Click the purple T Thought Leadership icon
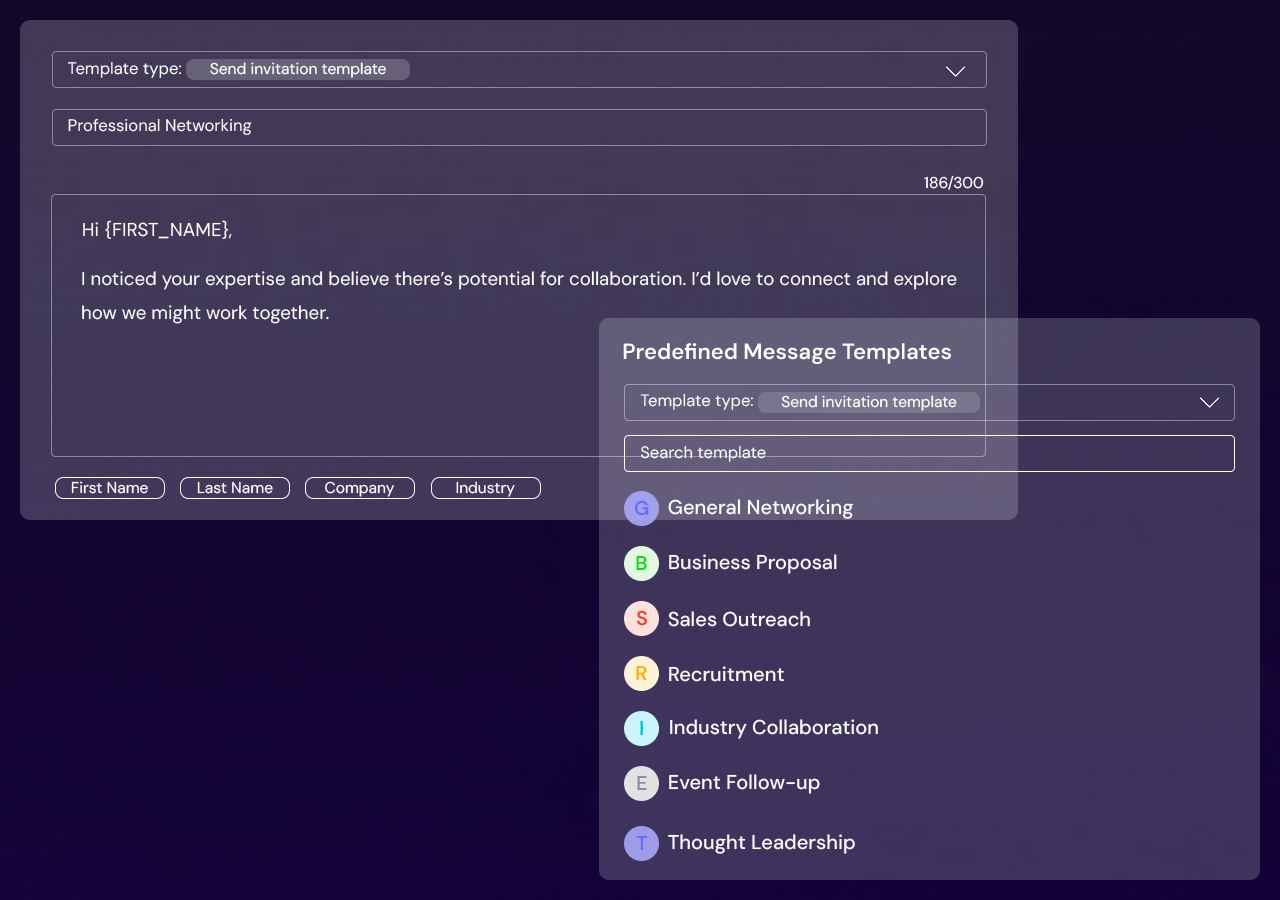Screen dimensions: 1280x900 pos(641,843)
